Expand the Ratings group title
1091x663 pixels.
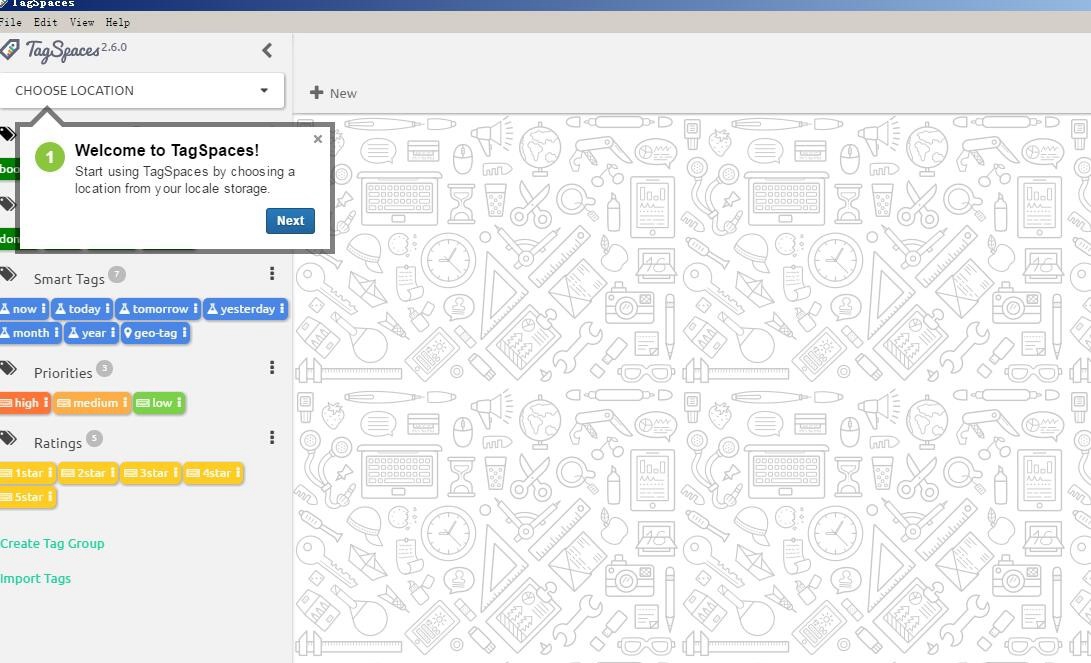point(58,443)
